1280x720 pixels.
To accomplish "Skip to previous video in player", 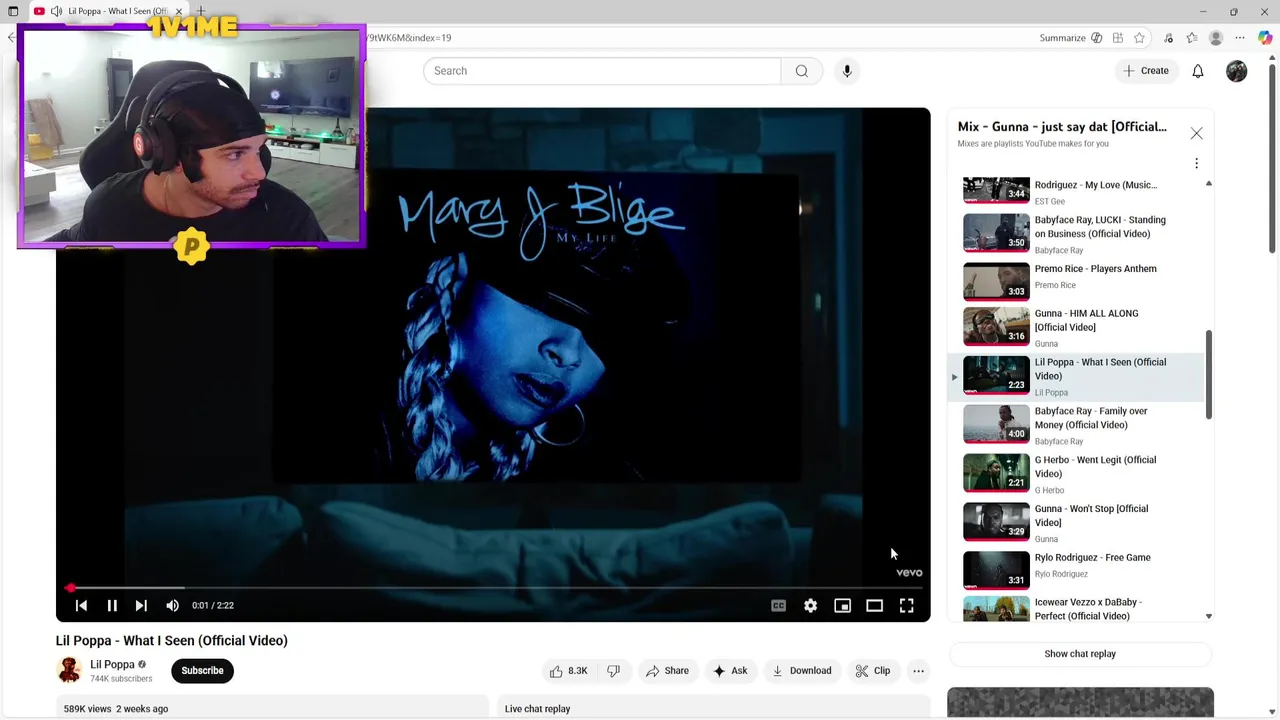I will coord(81,605).
